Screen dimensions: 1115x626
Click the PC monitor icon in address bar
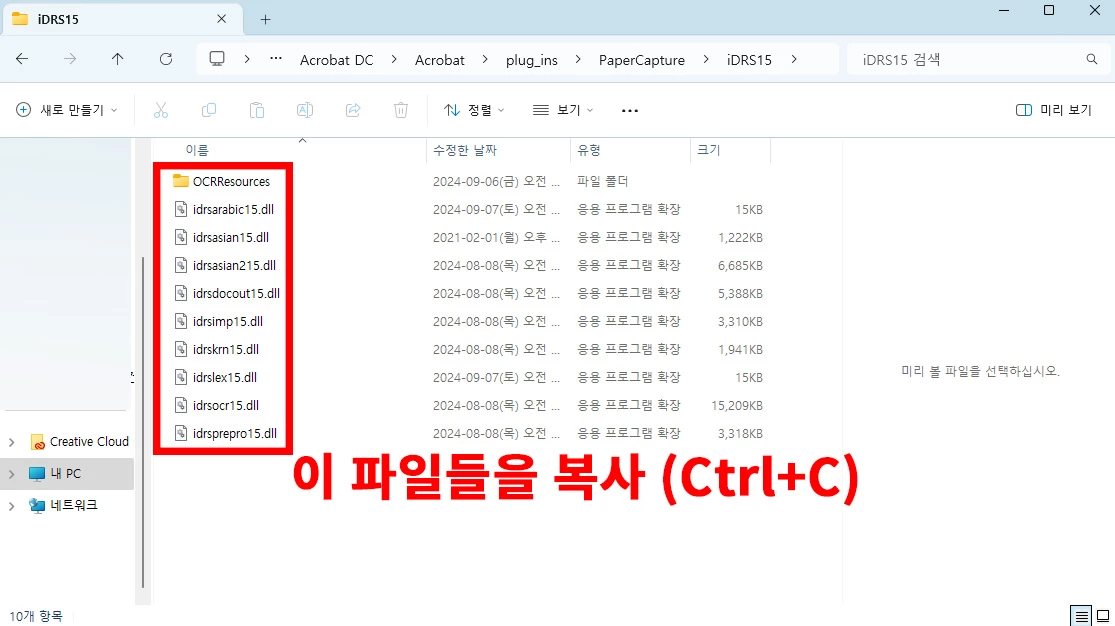tap(217, 59)
